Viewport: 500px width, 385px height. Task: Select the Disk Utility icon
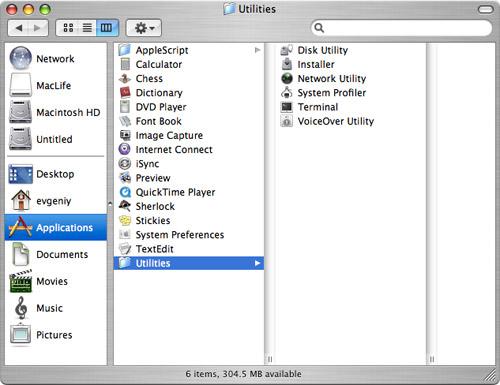coord(287,50)
